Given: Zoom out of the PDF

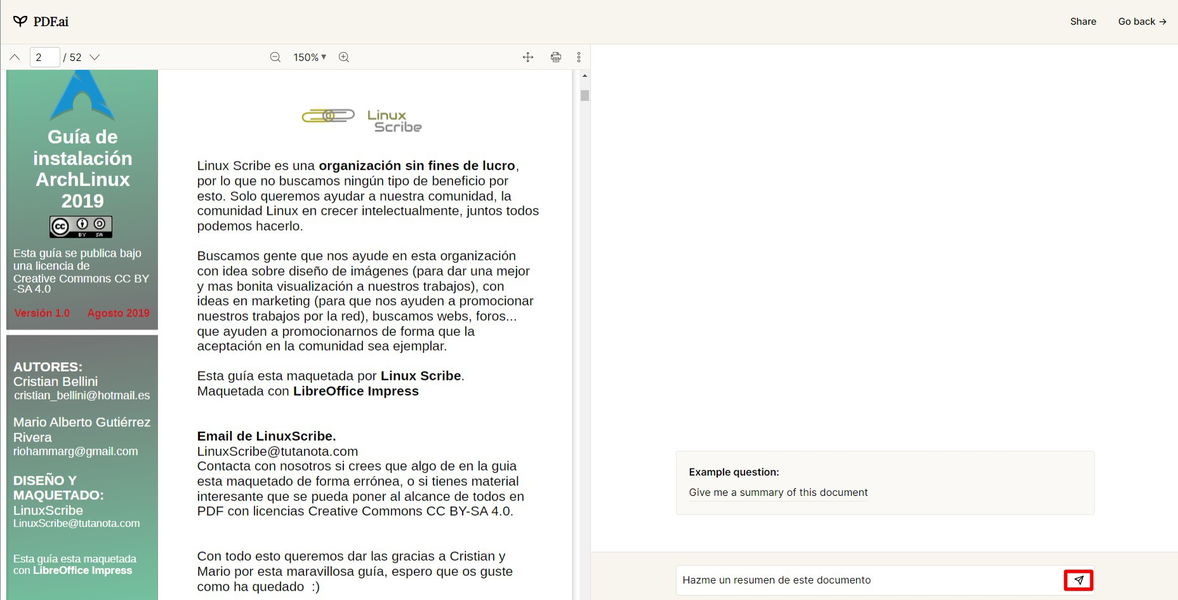Looking at the screenshot, I should pos(276,57).
